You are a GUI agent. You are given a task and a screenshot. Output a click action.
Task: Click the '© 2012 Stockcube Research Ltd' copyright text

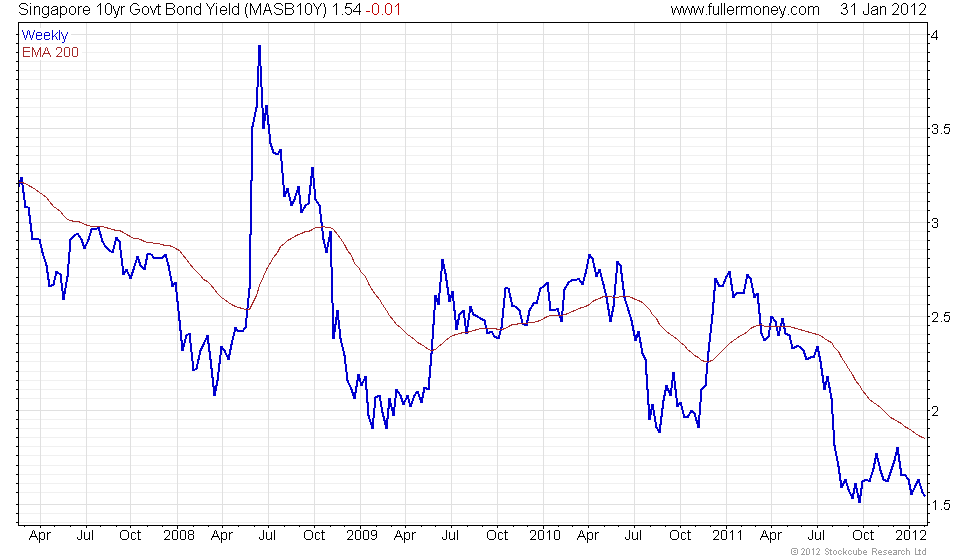click(858, 552)
